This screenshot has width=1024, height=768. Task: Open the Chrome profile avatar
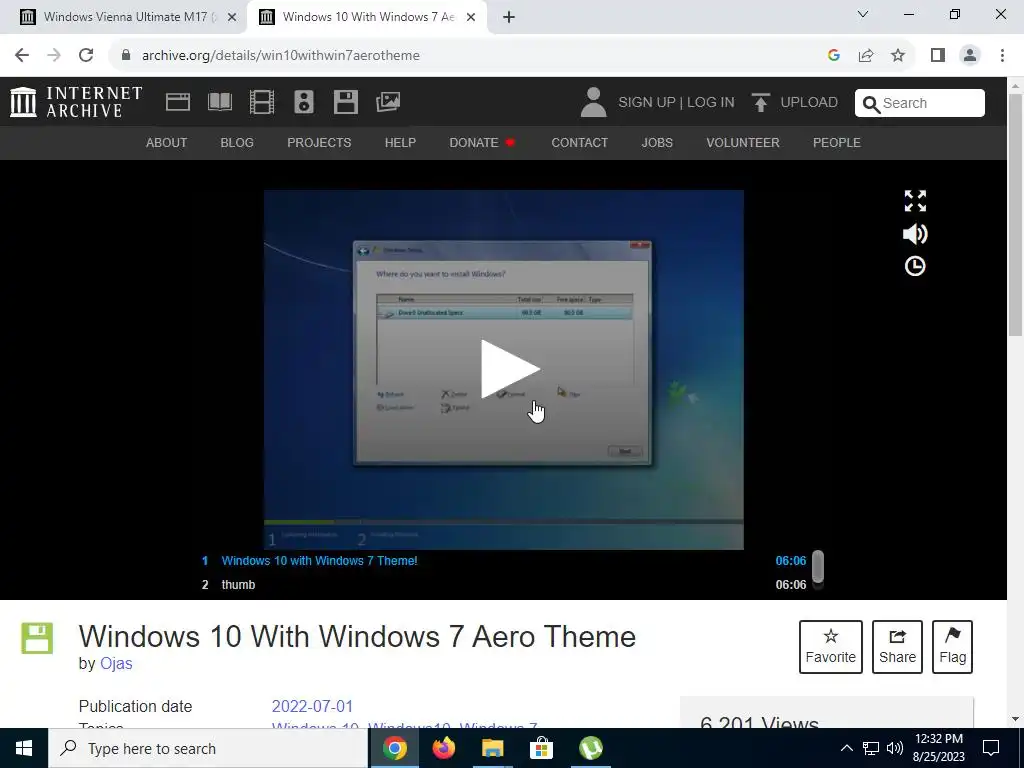[x=970, y=56]
